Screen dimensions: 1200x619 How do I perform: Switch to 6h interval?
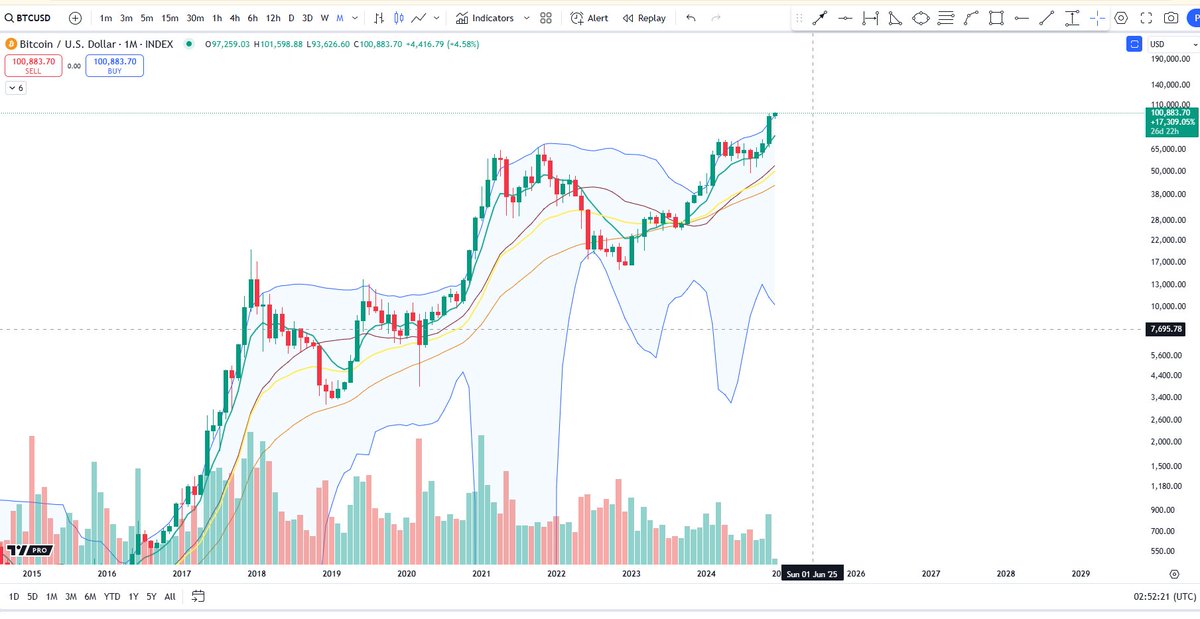point(252,18)
